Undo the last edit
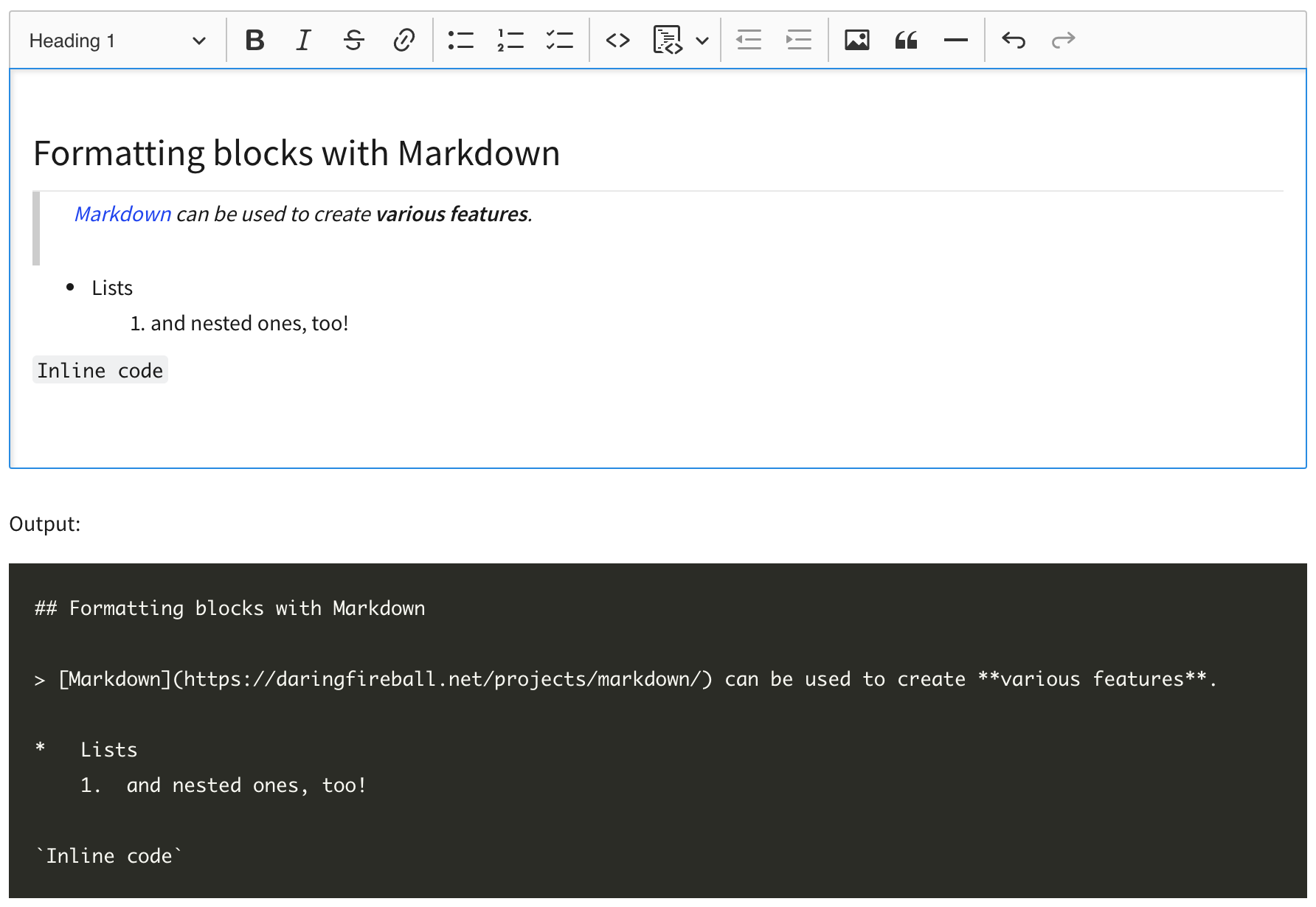 click(1014, 41)
